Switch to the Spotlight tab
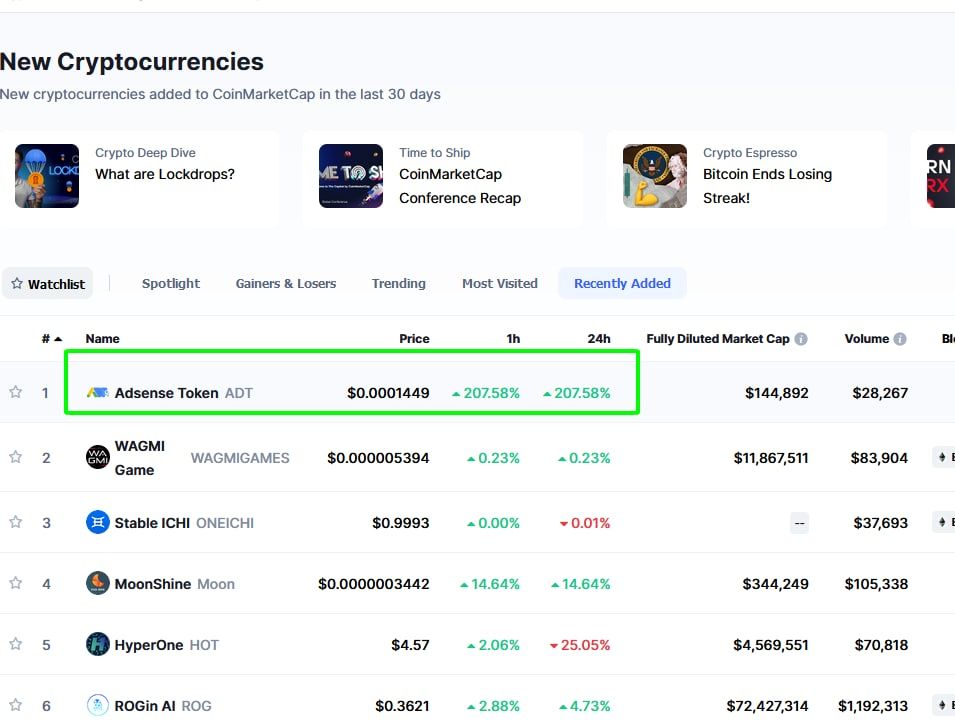This screenshot has width=955, height=728. 170,283
